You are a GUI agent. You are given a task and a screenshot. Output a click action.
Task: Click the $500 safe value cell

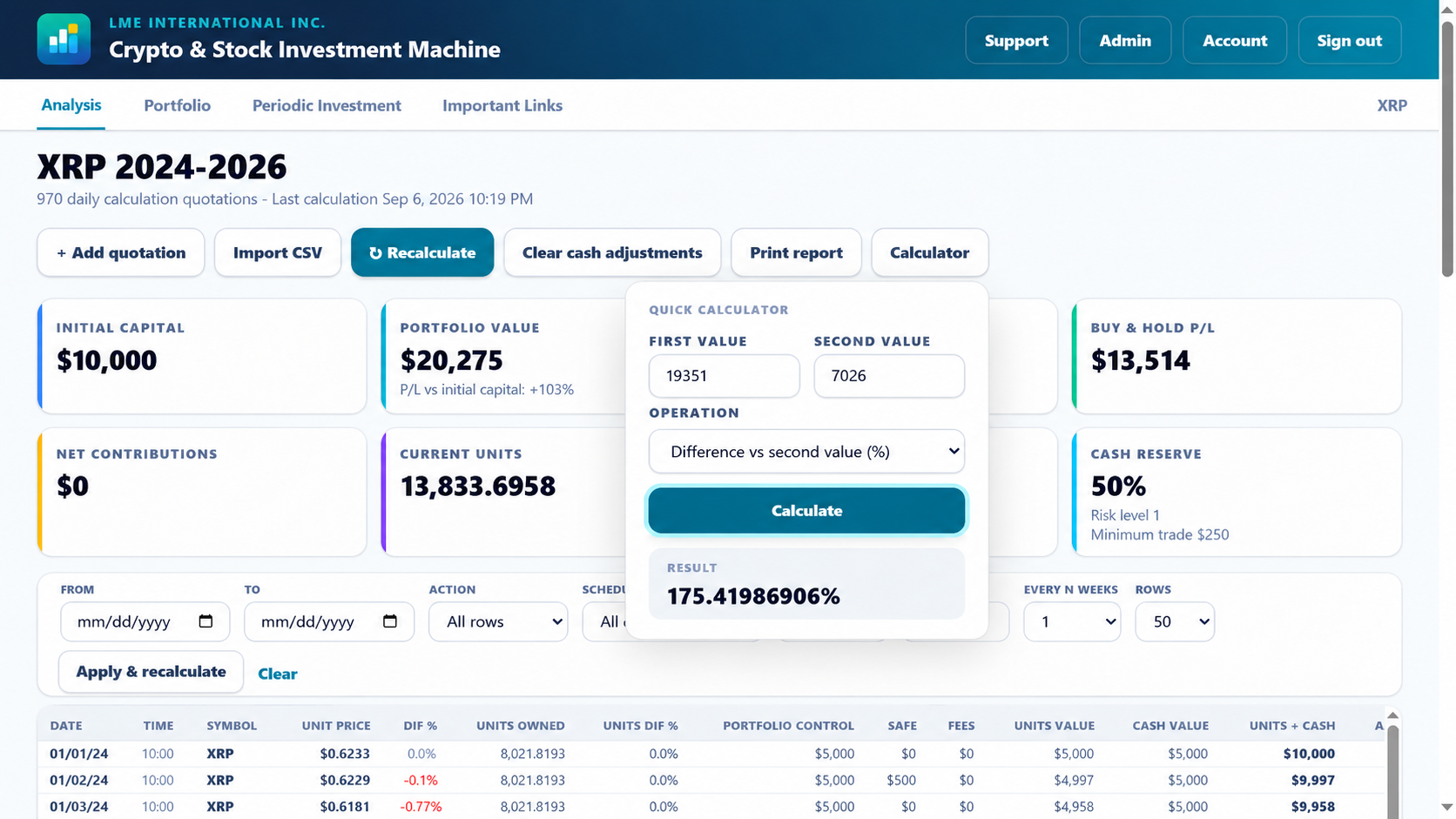click(x=901, y=780)
